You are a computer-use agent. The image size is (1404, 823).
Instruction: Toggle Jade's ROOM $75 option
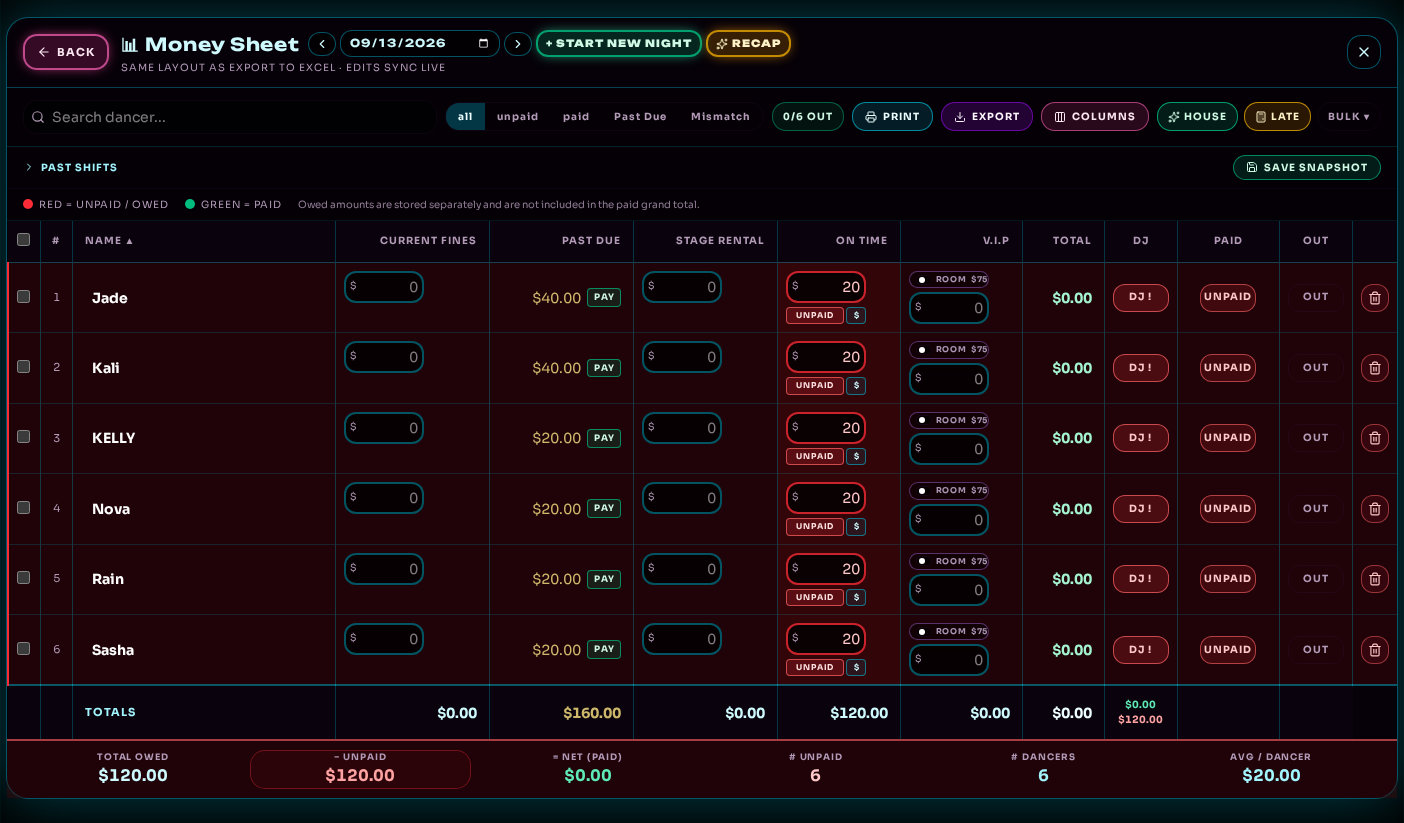tap(949, 280)
